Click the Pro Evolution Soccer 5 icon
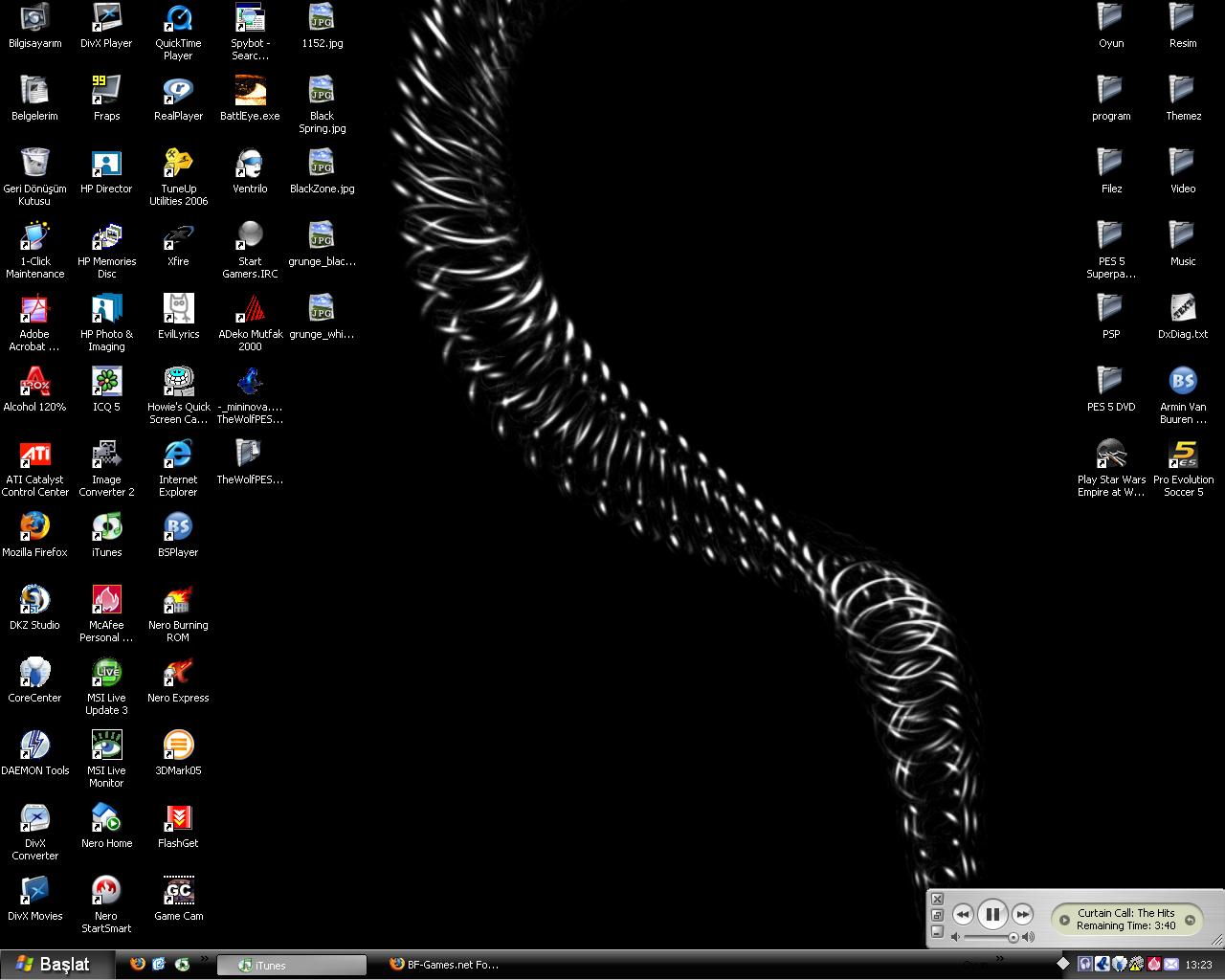This screenshot has height=980, width=1225. tap(1183, 455)
